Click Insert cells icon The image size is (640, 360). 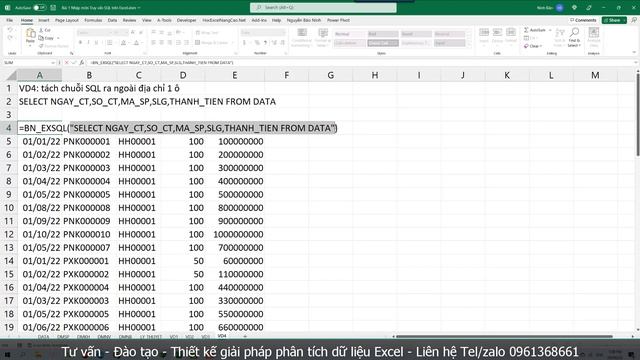484,33
